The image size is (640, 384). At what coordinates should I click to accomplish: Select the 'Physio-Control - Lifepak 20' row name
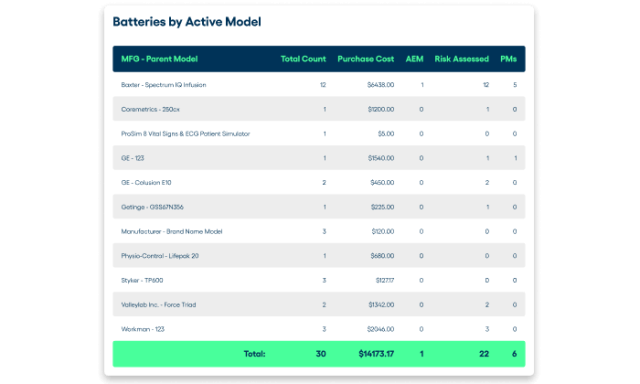tap(160, 256)
